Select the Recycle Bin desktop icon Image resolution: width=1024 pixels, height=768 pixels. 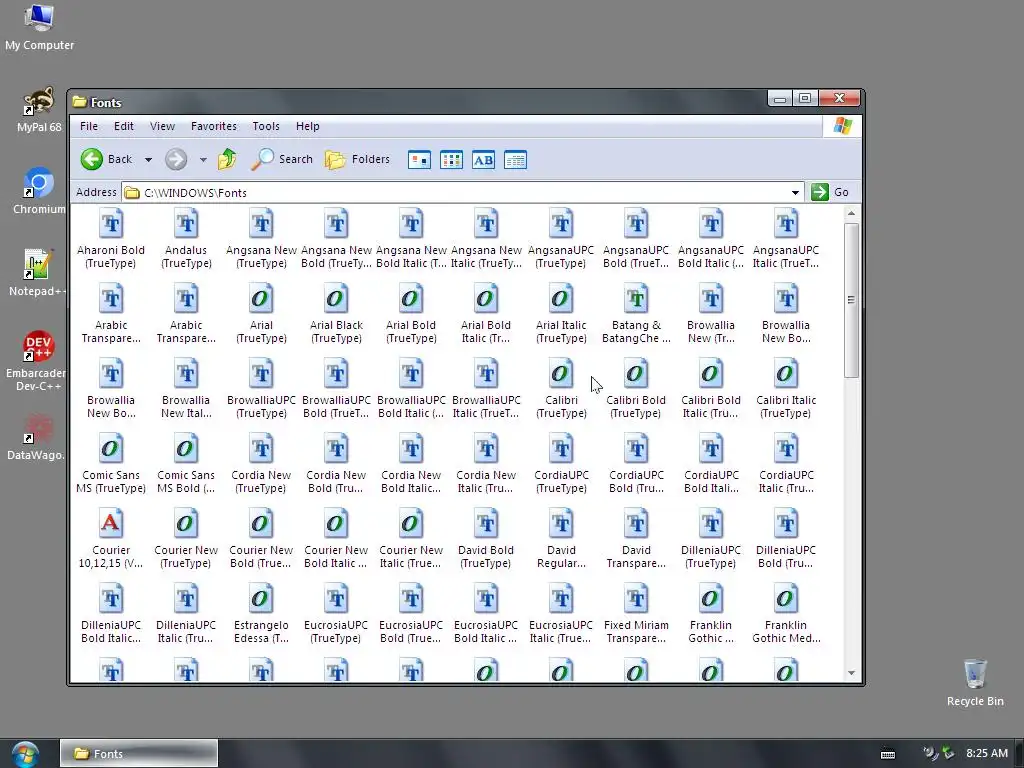(x=975, y=683)
